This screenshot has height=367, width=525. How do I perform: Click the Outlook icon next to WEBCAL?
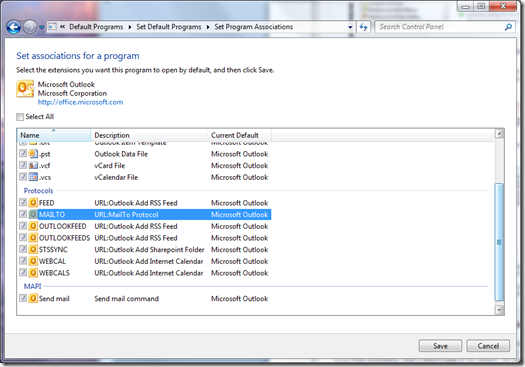[x=33, y=261]
